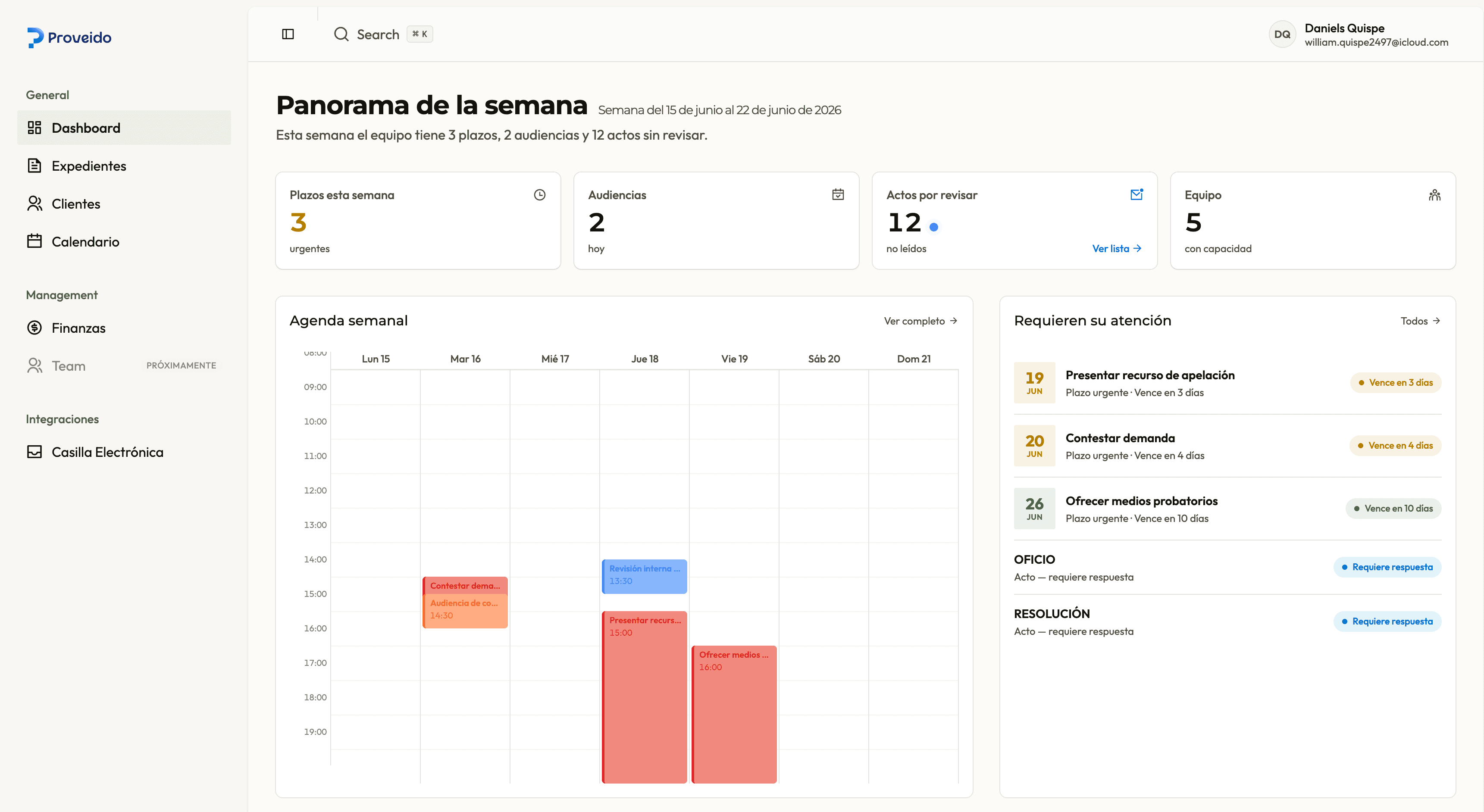This screenshot has width=1484, height=812.
Task: Follow the Ver lista link
Action: [1117, 248]
